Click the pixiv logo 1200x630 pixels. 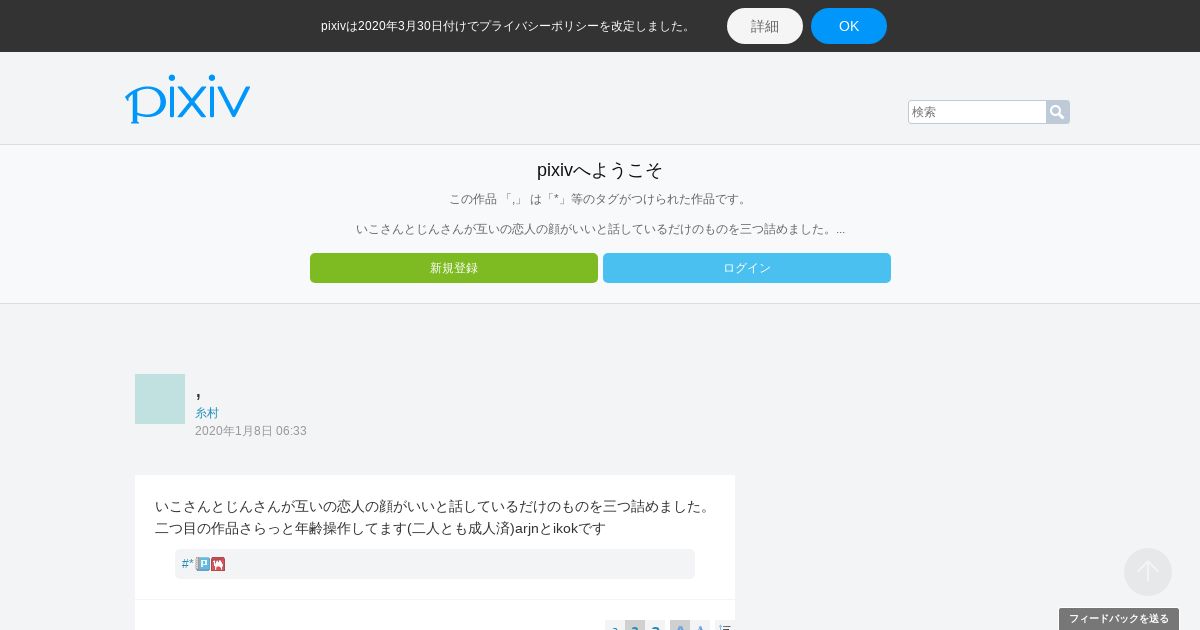pyautogui.click(x=187, y=99)
